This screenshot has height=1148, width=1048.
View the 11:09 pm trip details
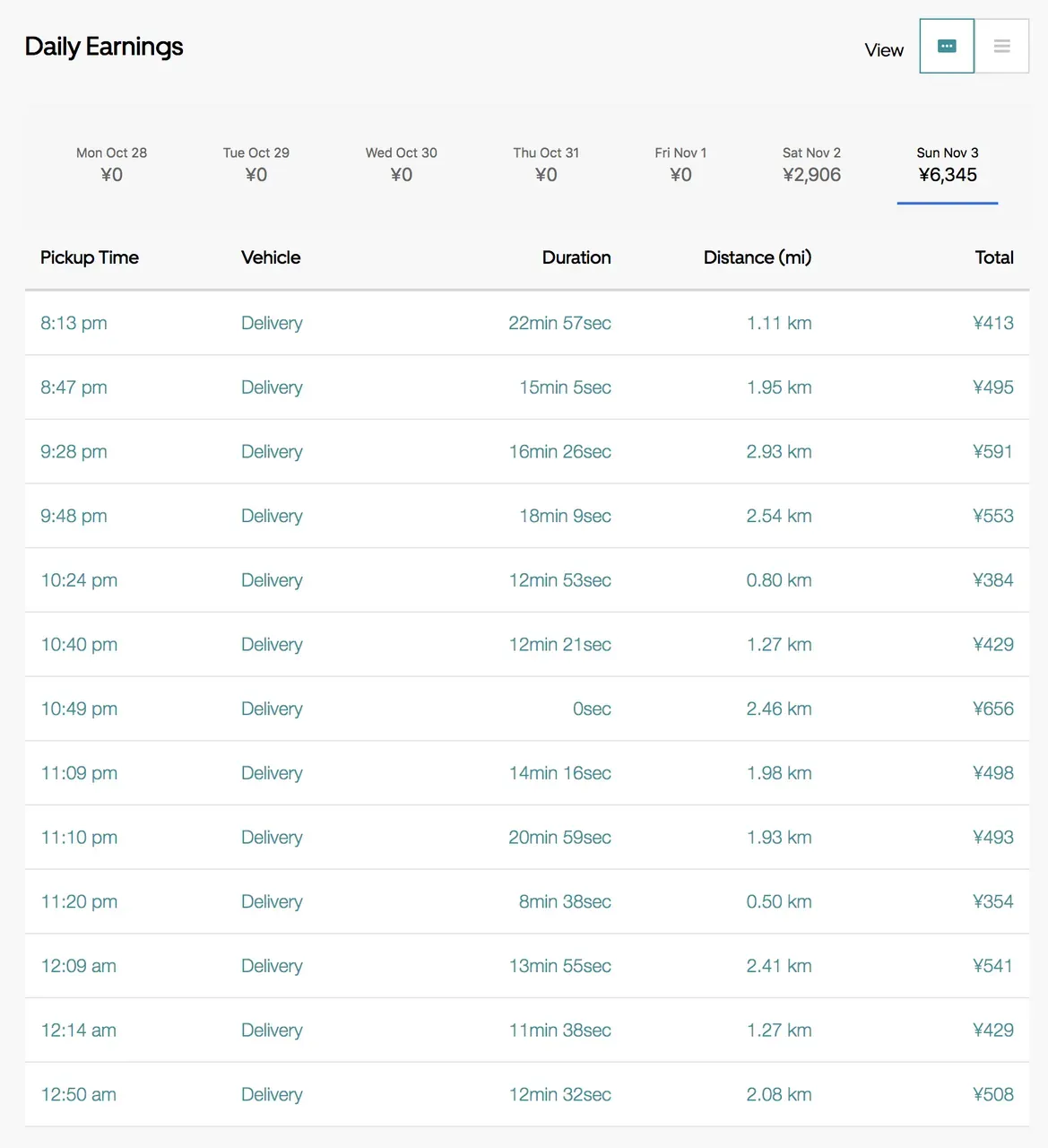coord(79,773)
